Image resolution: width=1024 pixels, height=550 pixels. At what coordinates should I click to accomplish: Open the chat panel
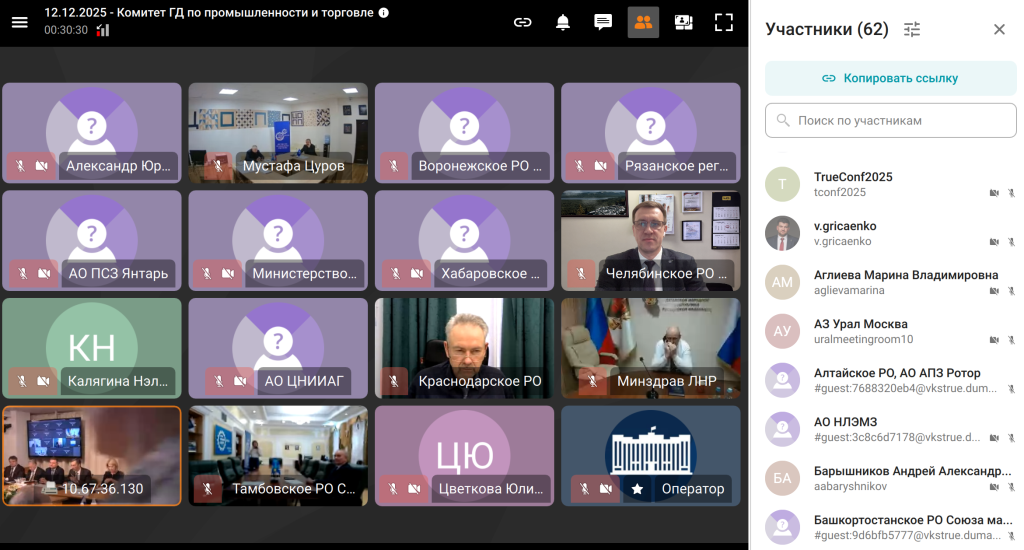click(603, 22)
